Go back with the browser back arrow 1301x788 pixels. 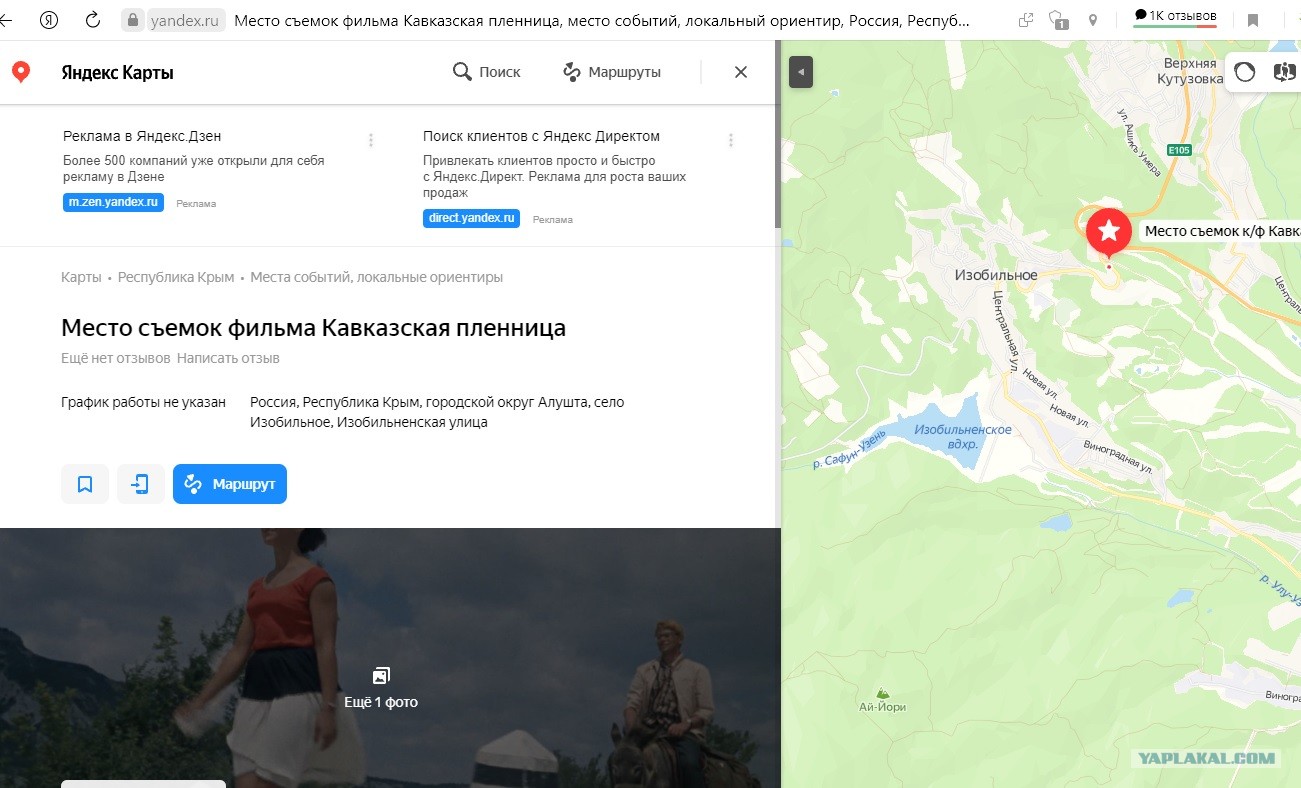pyautogui.click(x=5, y=20)
